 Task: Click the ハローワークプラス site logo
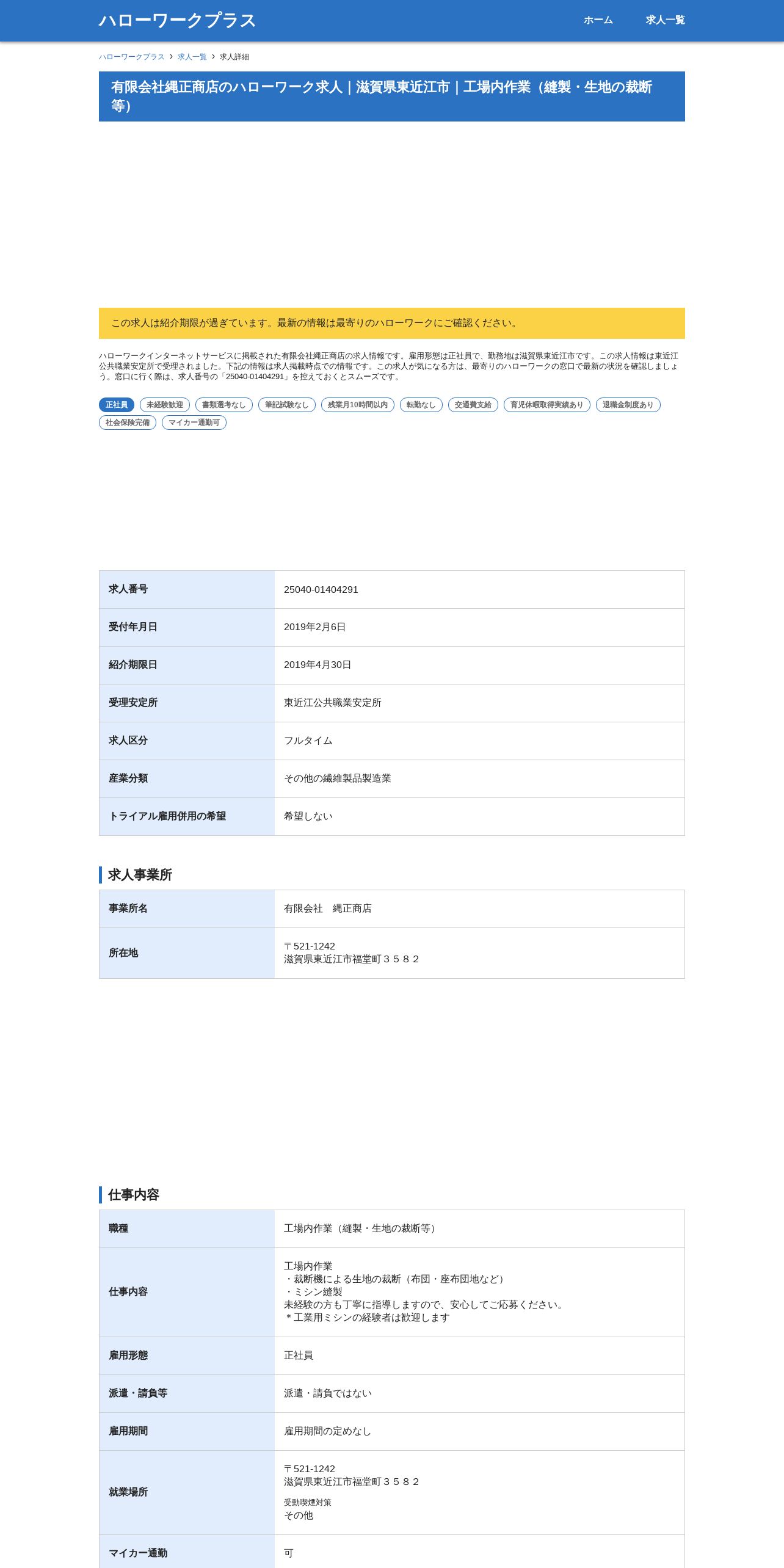coord(177,20)
